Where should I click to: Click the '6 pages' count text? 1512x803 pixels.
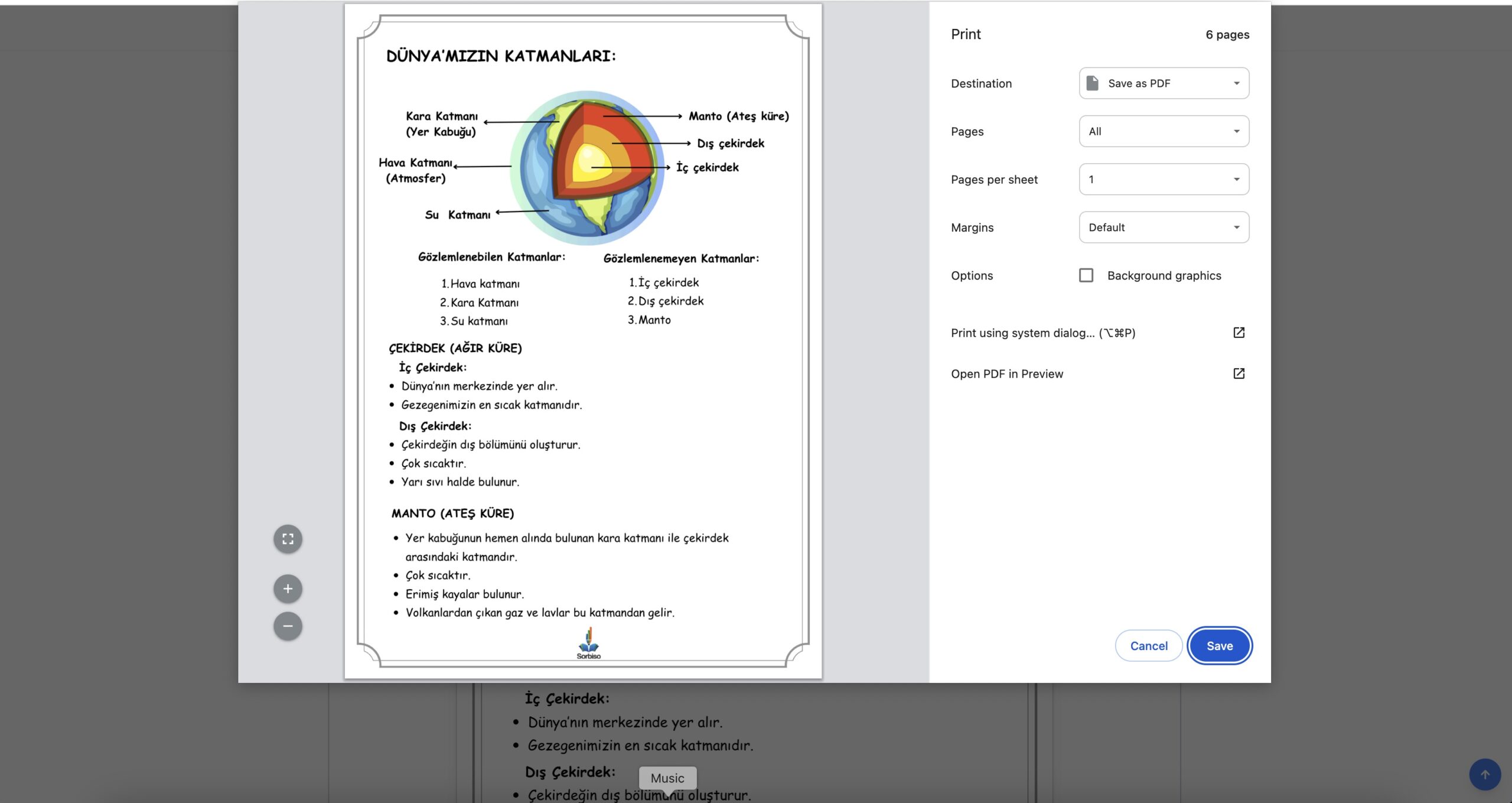click(x=1227, y=34)
